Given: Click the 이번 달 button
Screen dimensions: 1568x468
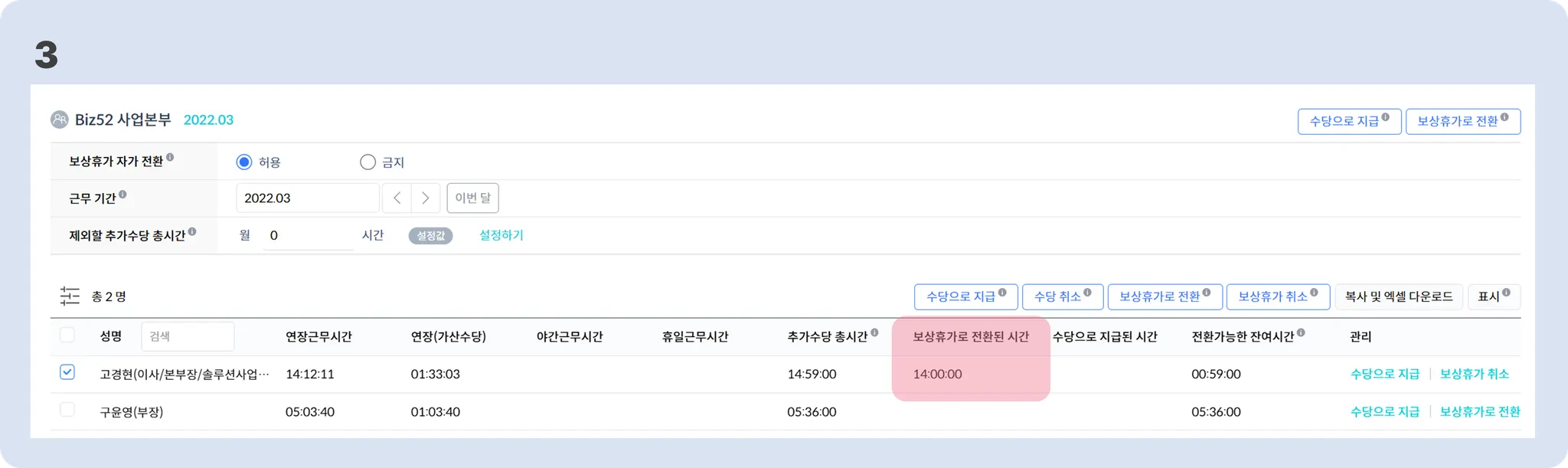Looking at the screenshot, I should tap(472, 198).
